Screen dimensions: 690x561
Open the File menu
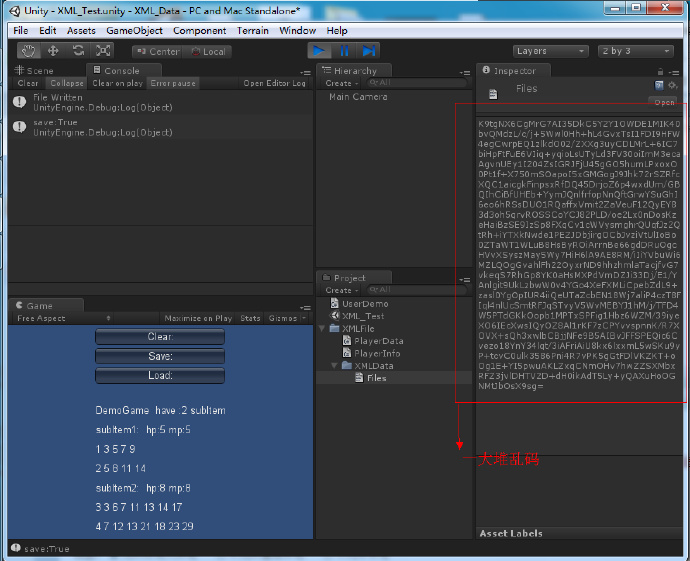(x=21, y=30)
